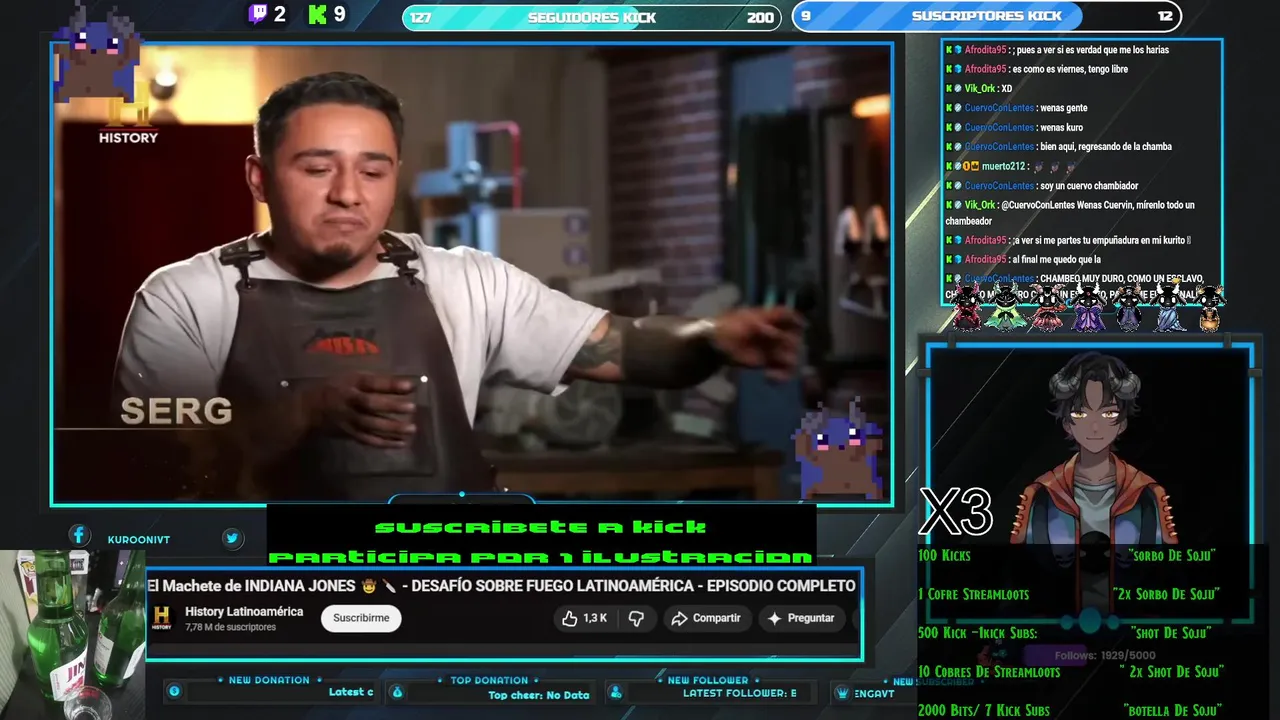1280x720 pixels.
Task: Dislike the video with the thumbs-down icon
Action: pos(636,618)
